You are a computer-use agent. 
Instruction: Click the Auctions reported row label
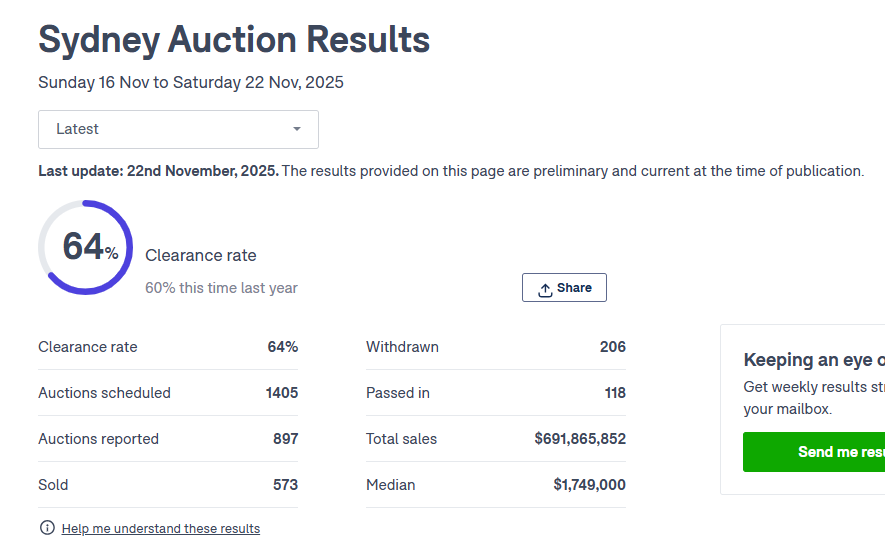98,439
